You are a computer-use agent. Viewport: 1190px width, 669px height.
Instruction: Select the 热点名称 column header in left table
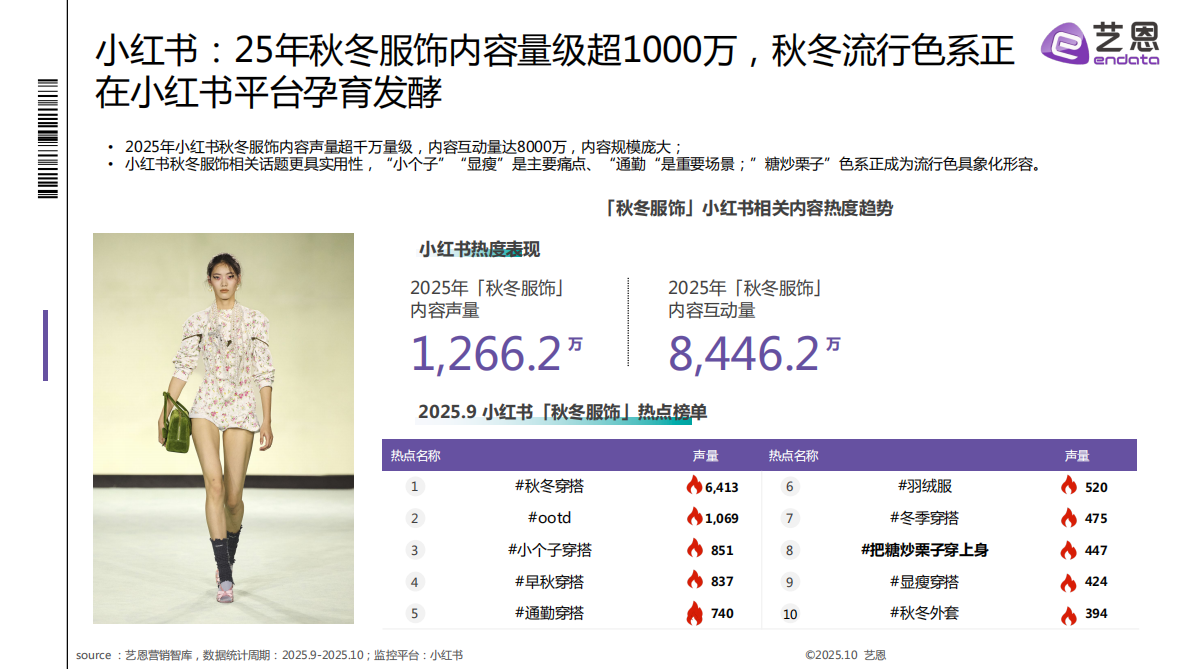coord(413,455)
